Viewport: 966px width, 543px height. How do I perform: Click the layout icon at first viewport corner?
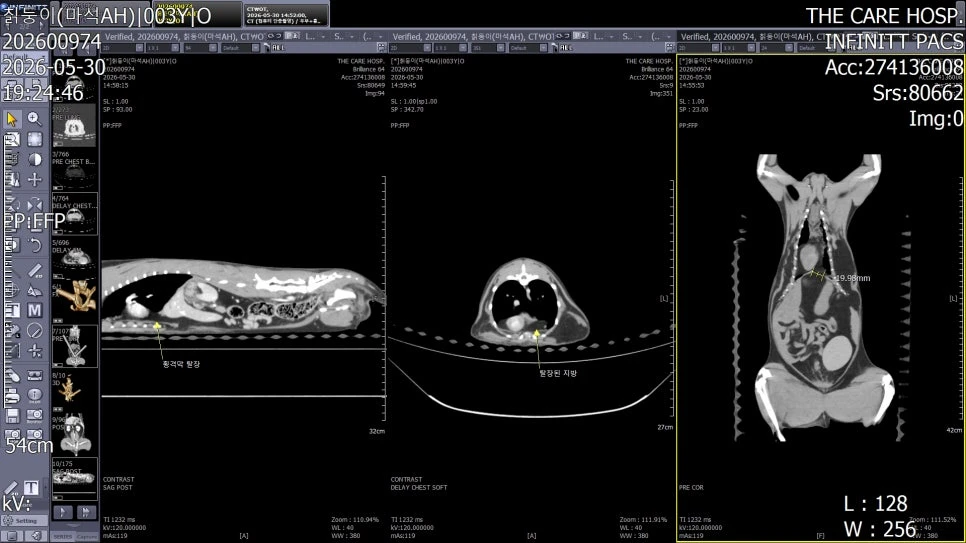click(x=381, y=47)
